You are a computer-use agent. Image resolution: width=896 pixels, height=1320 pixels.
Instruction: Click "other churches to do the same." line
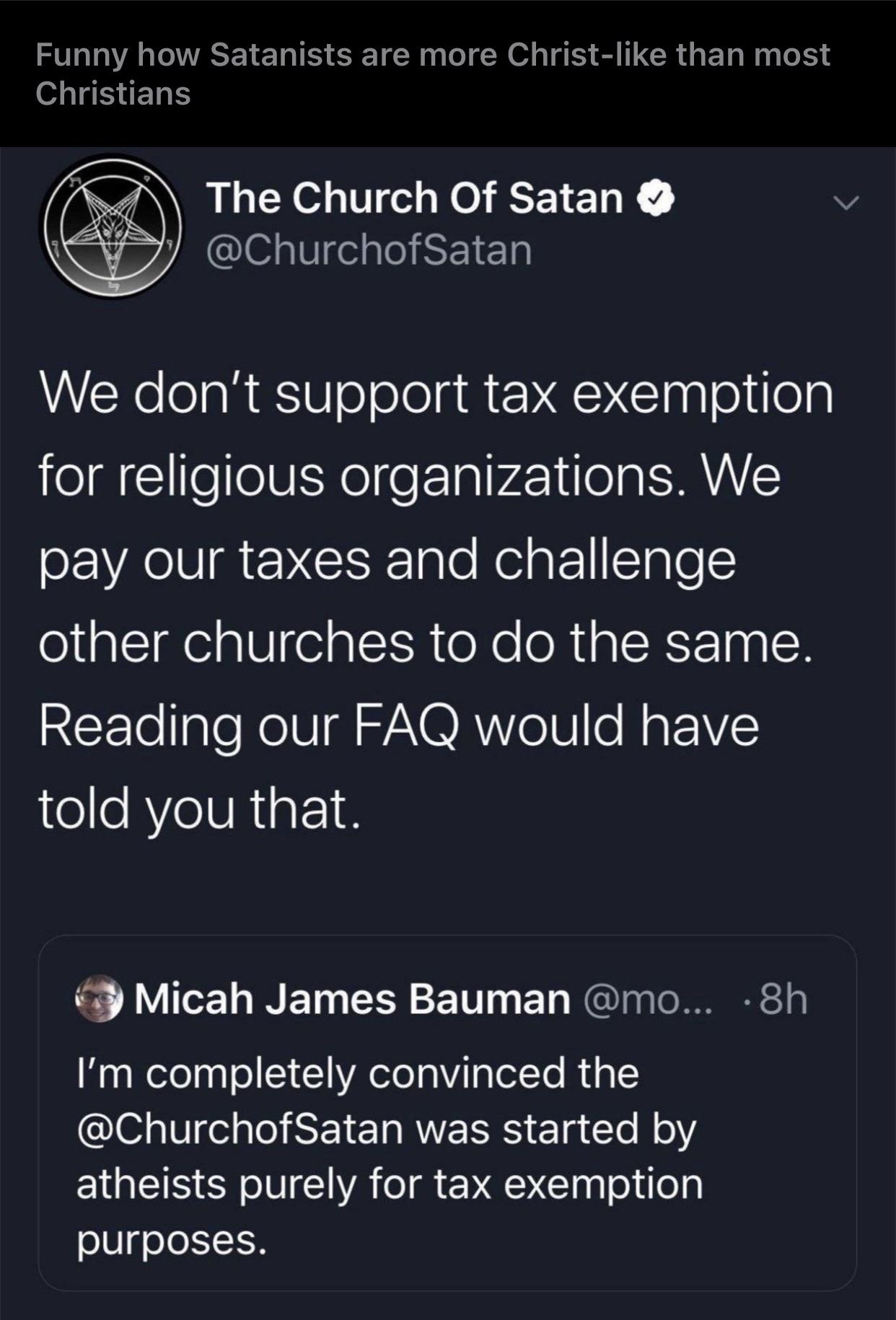point(426,642)
